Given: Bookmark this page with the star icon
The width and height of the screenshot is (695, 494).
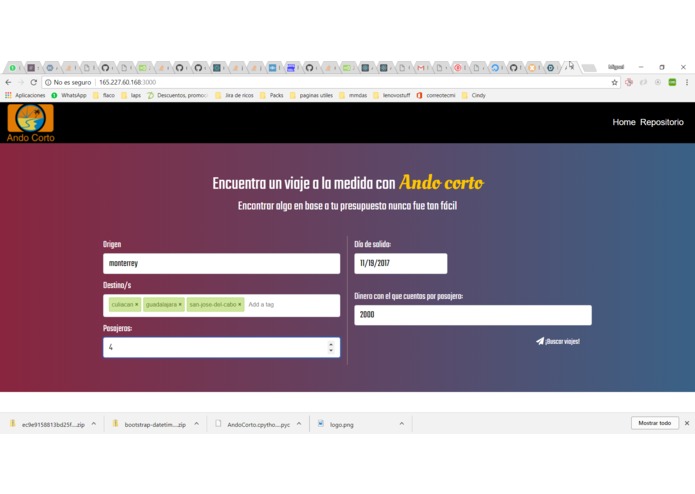Looking at the screenshot, I should pyautogui.click(x=614, y=82).
